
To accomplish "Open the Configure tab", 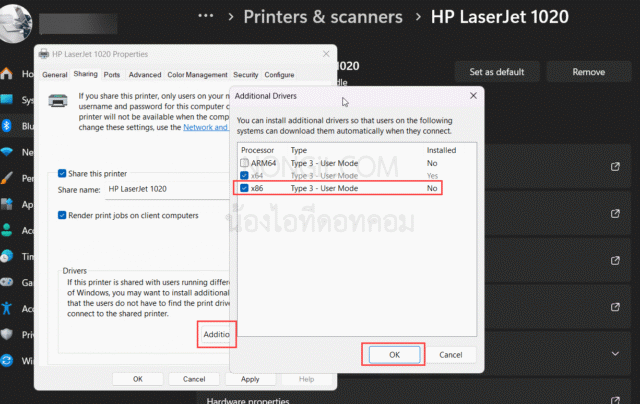I will coord(279,75).
